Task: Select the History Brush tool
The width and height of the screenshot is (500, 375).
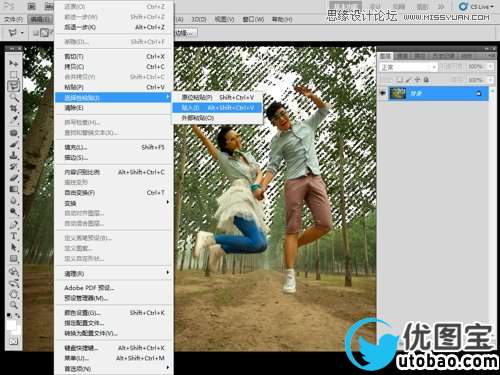Action: click(x=14, y=167)
